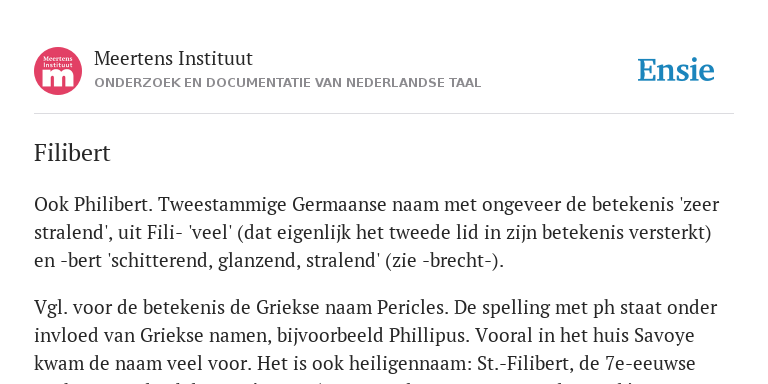Select the subtitle Onderzoek en documentatie text
The height and width of the screenshot is (384, 768).
coord(288,83)
